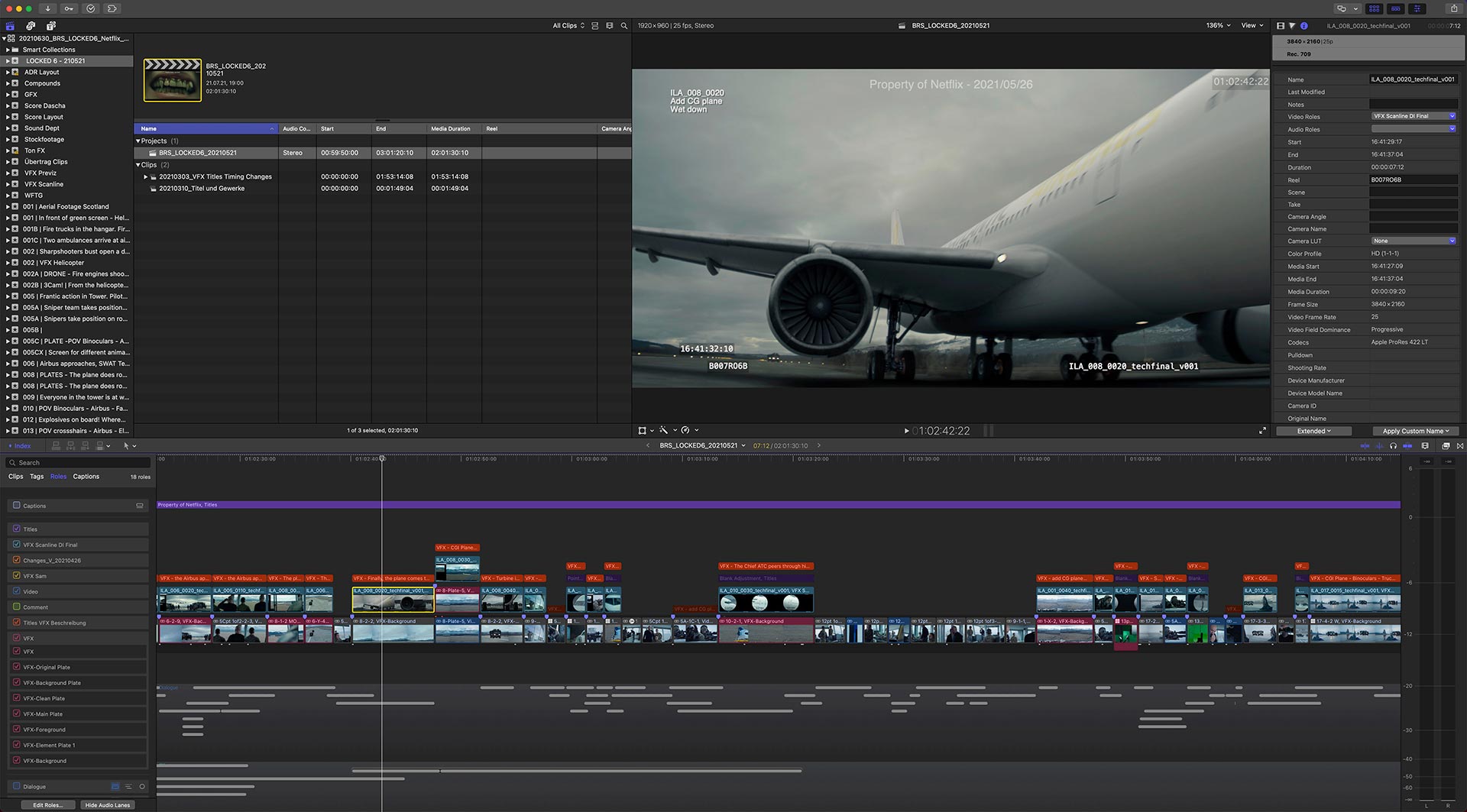Screen dimensions: 1467x812
Task: Open the Photos and Audio sidebar icon
Action: (31, 26)
